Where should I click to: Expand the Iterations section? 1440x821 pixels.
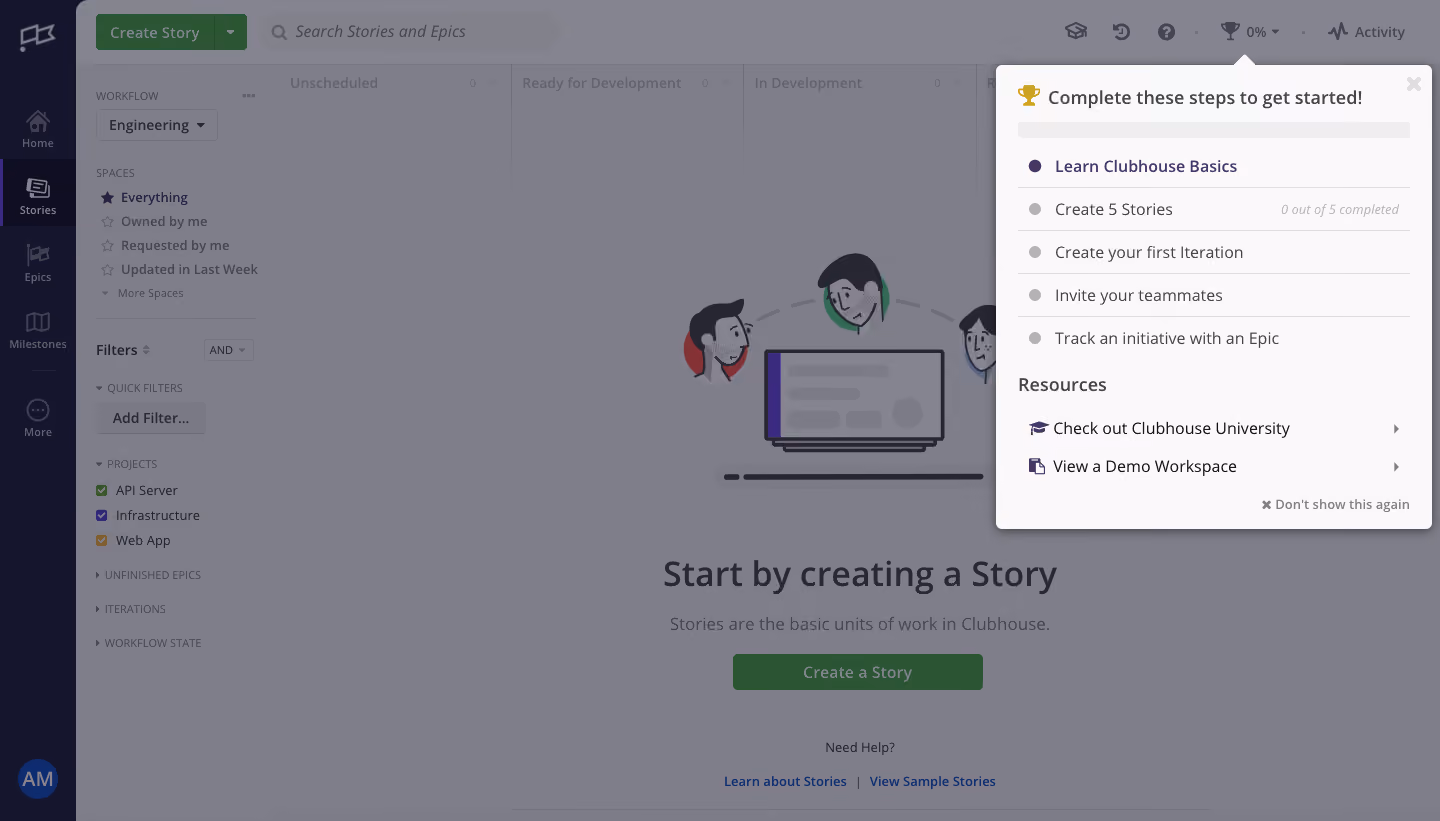[130, 609]
